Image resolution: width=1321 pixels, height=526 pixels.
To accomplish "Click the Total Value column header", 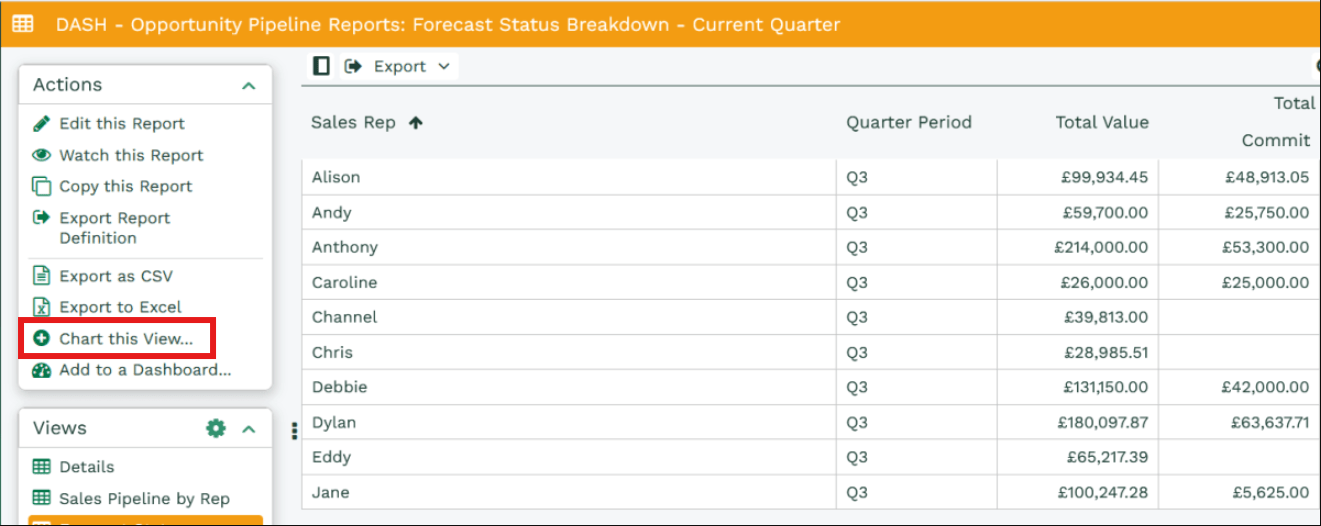I will coord(1102,122).
